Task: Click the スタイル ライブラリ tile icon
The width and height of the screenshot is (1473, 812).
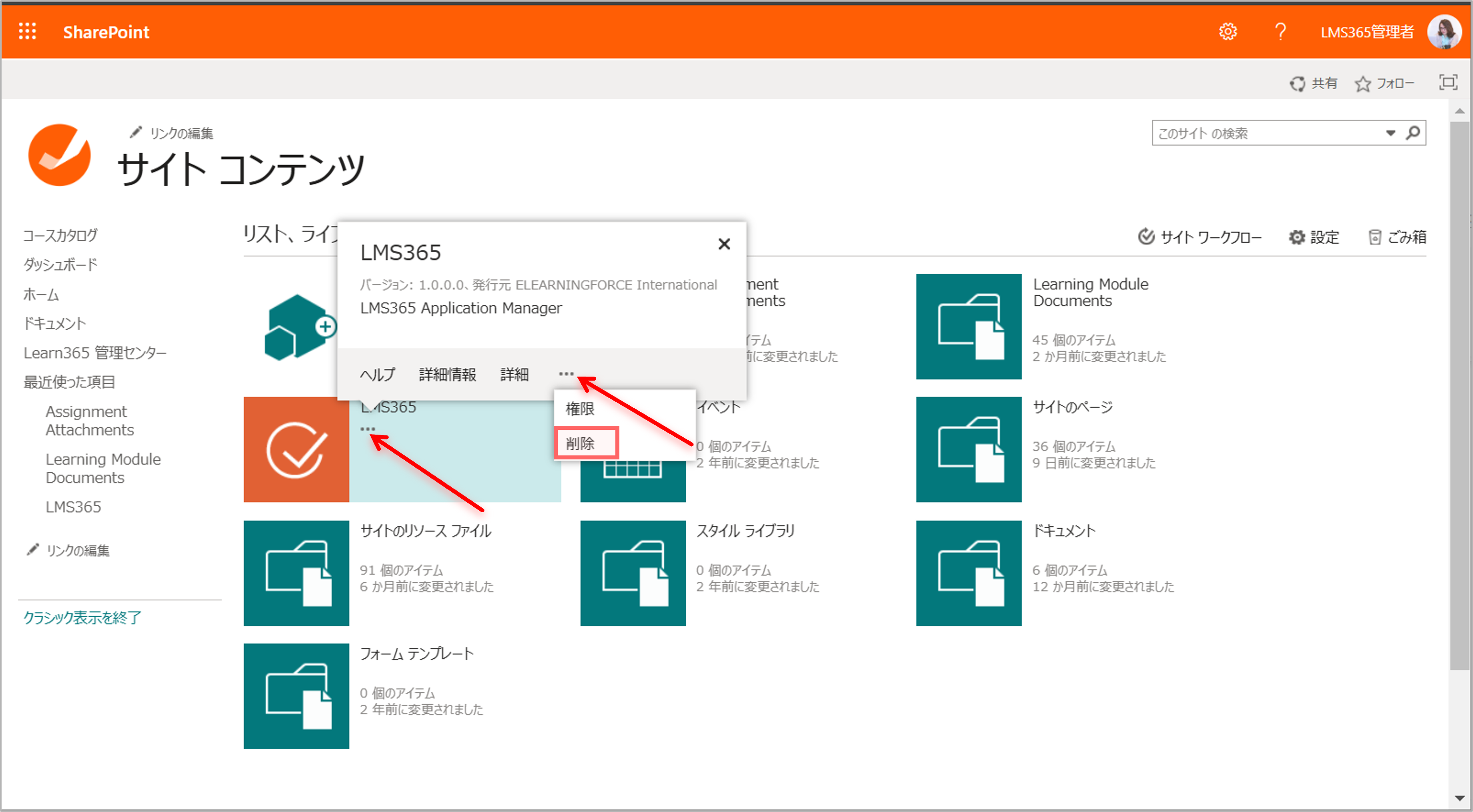Action: coord(633,573)
